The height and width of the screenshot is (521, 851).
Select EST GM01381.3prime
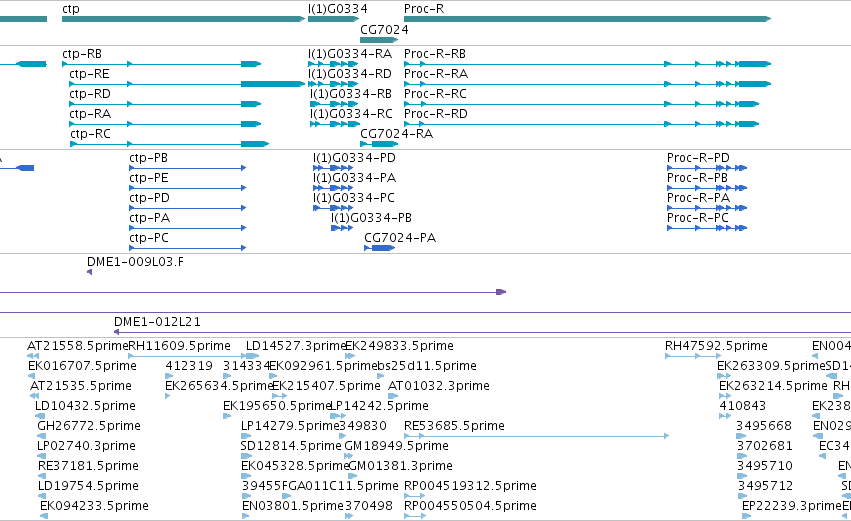tap(352, 476)
